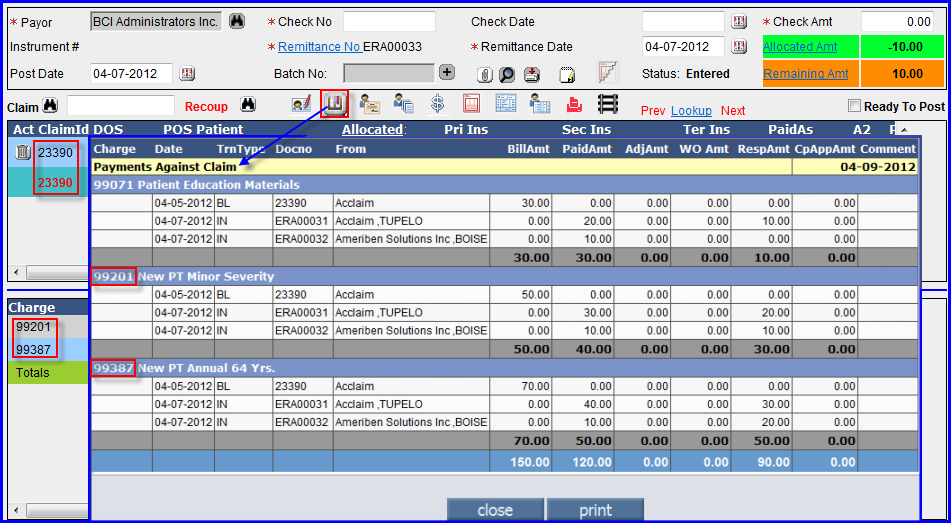
Task: Click the dollar sign icon
Action: (437, 104)
